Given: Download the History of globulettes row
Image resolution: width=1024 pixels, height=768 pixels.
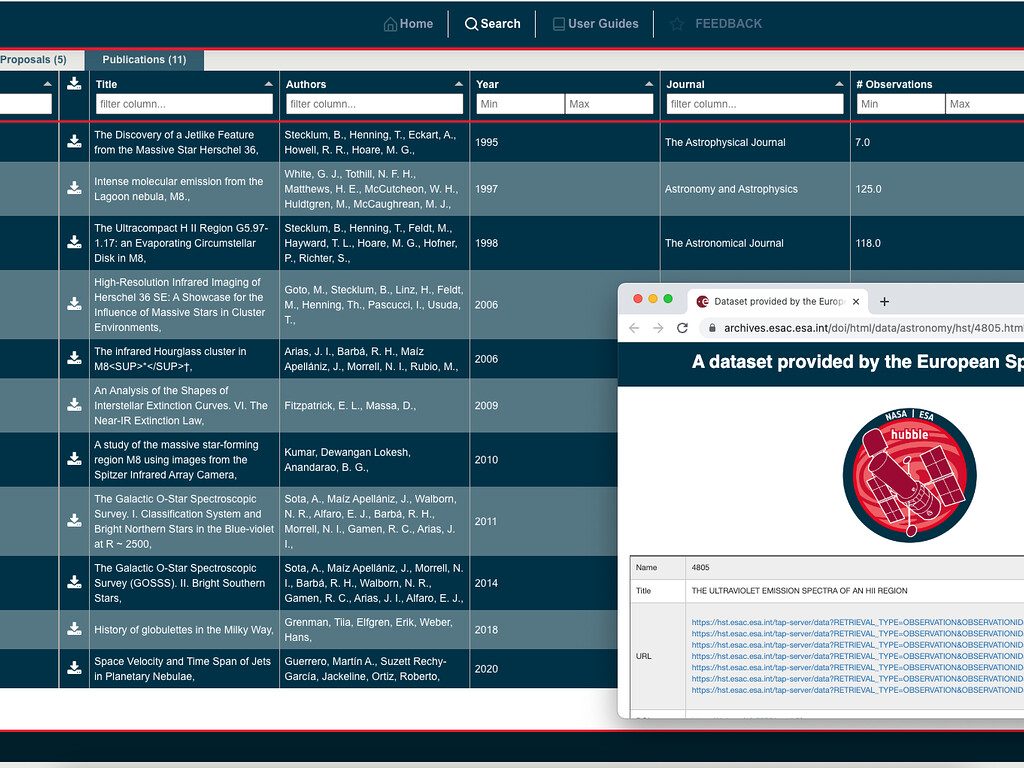Looking at the screenshot, I should [74, 630].
